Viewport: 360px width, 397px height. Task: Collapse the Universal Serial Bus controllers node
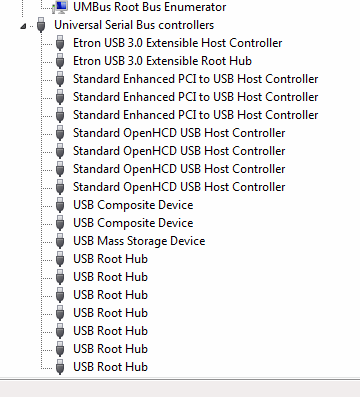[23, 26]
